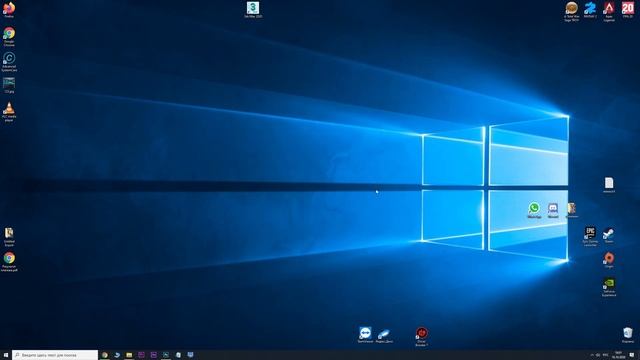
Task: Open Google Chrome desktop shortcut
Action: click(9, 36)
